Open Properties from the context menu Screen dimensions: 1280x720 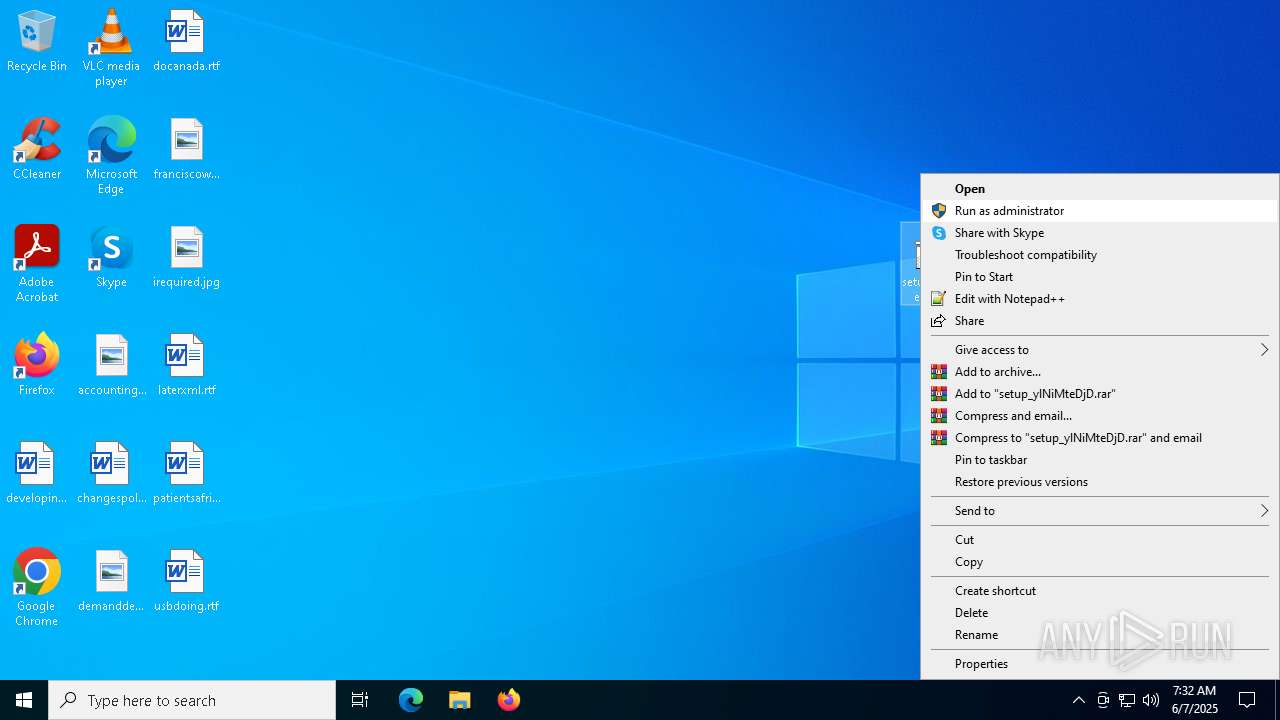[1100, 664]
